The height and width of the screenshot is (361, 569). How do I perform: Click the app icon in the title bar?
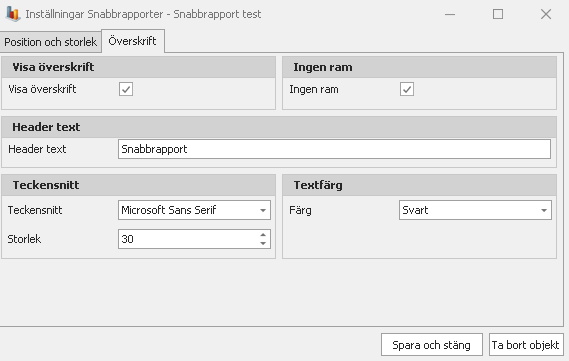click(x=13, y=14)
